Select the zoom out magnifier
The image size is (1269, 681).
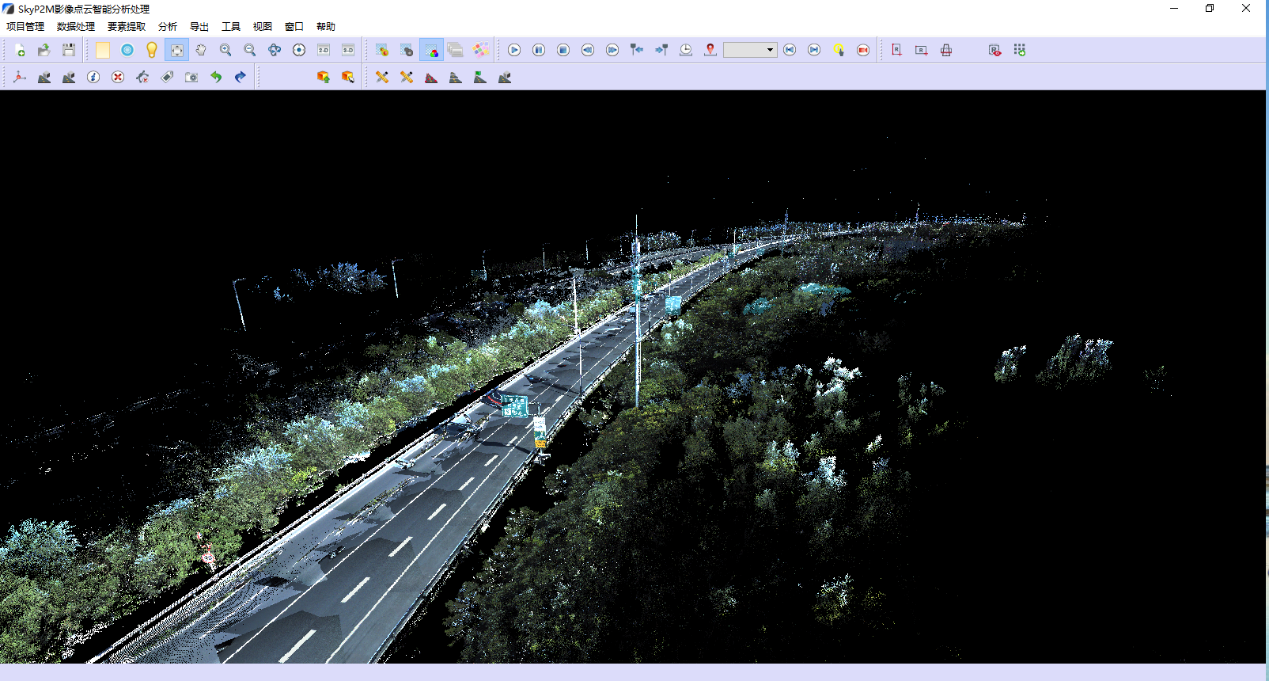[250, 50]
